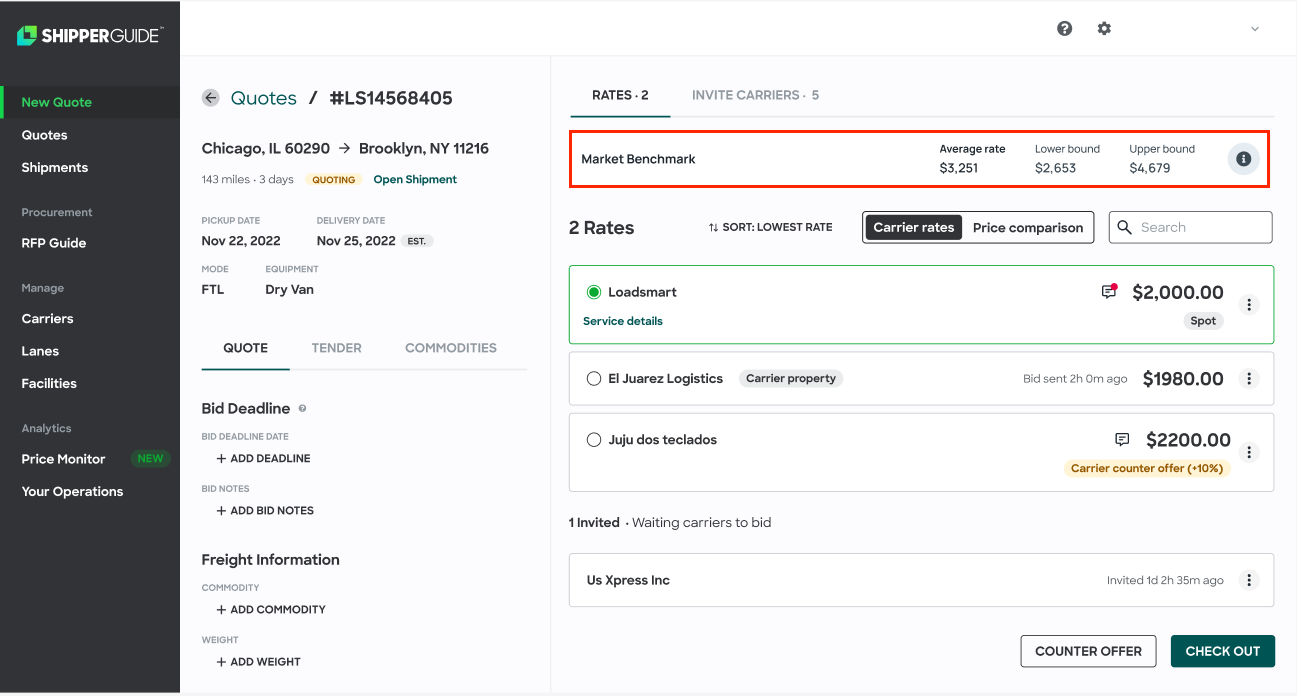This screenshot has height=696, width=1297.
Task: Click Add Bid Notes
Action: coord(265,510)
